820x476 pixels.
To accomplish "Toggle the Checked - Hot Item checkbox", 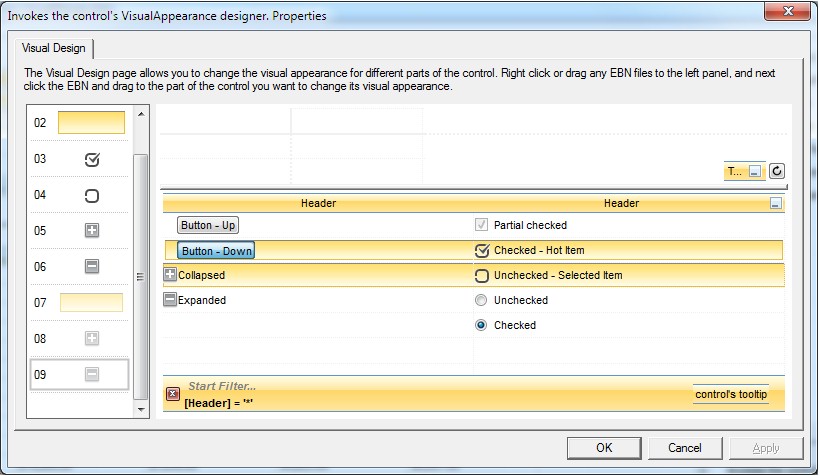I will coord(481,250).
